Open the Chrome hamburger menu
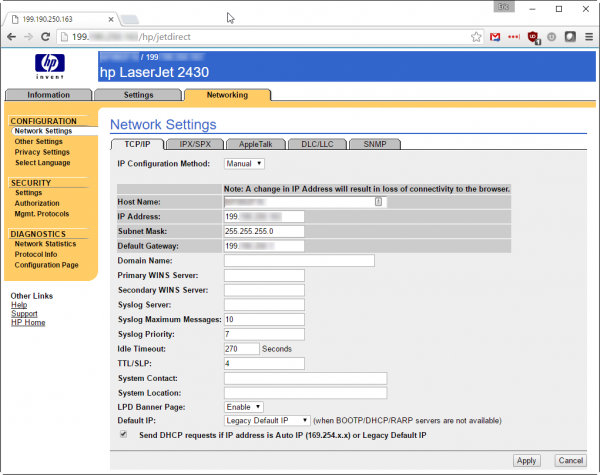Image resolution: width=600 pixels, height=475 pixels. pos(589,37)
